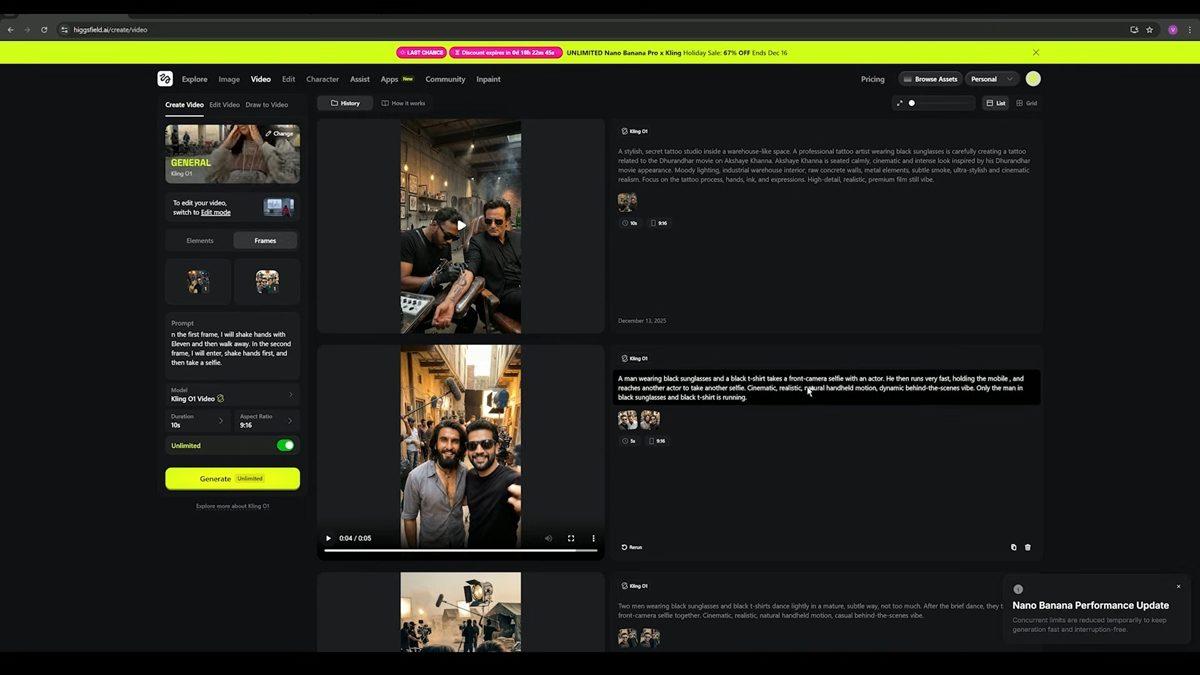Switch to the Edit Video tab
The height and width of the screenshot is (675, 1200).
(224, 104)
